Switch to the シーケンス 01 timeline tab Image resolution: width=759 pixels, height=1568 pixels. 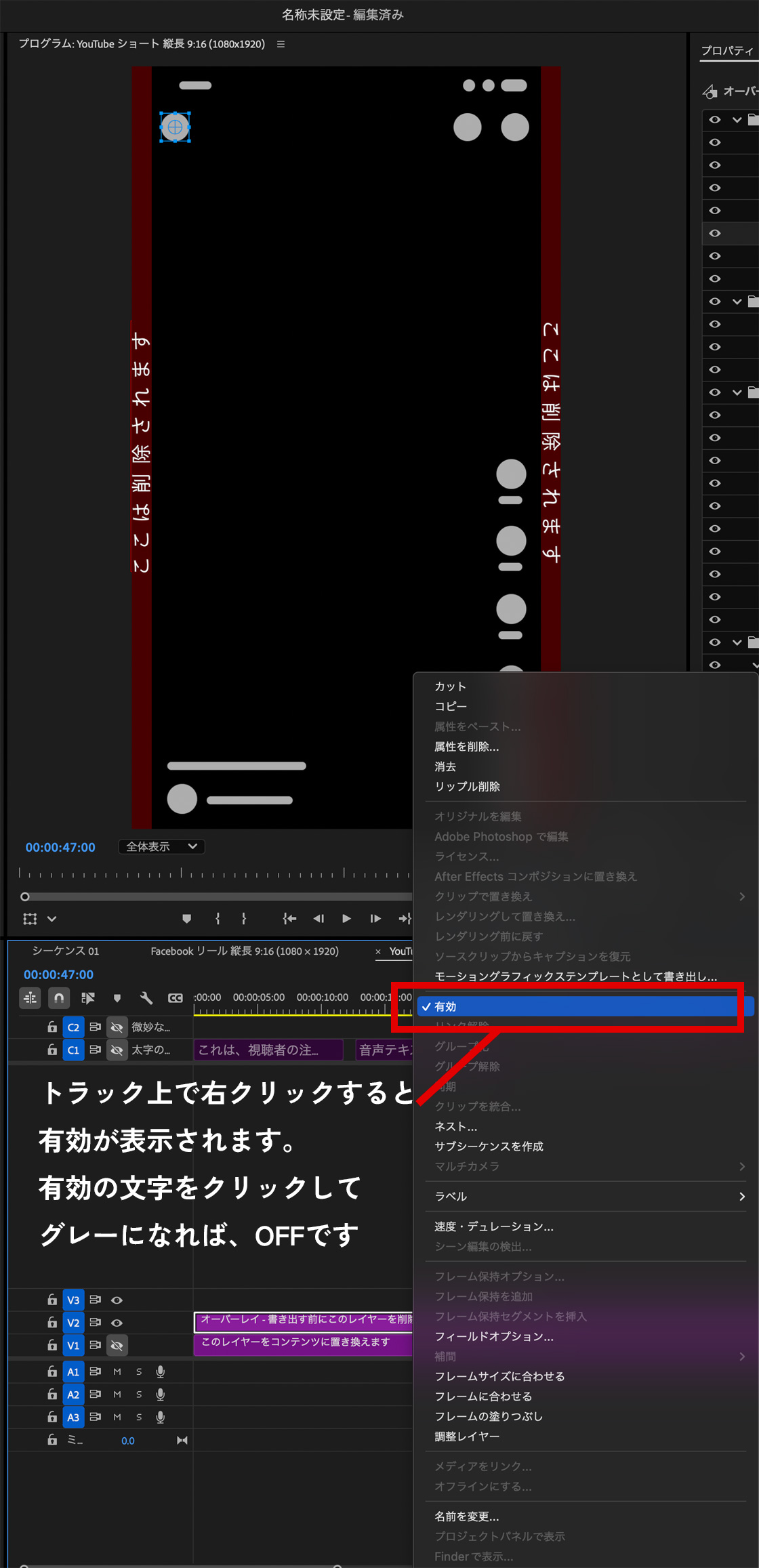pyautogui.click(x=66, y=951)
